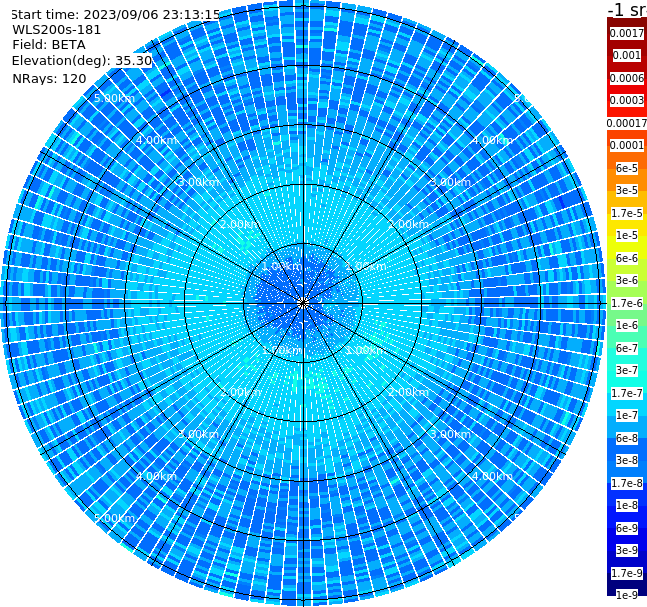
Task: Select the 0.001 colorbar label
Action: click(627, 55)
